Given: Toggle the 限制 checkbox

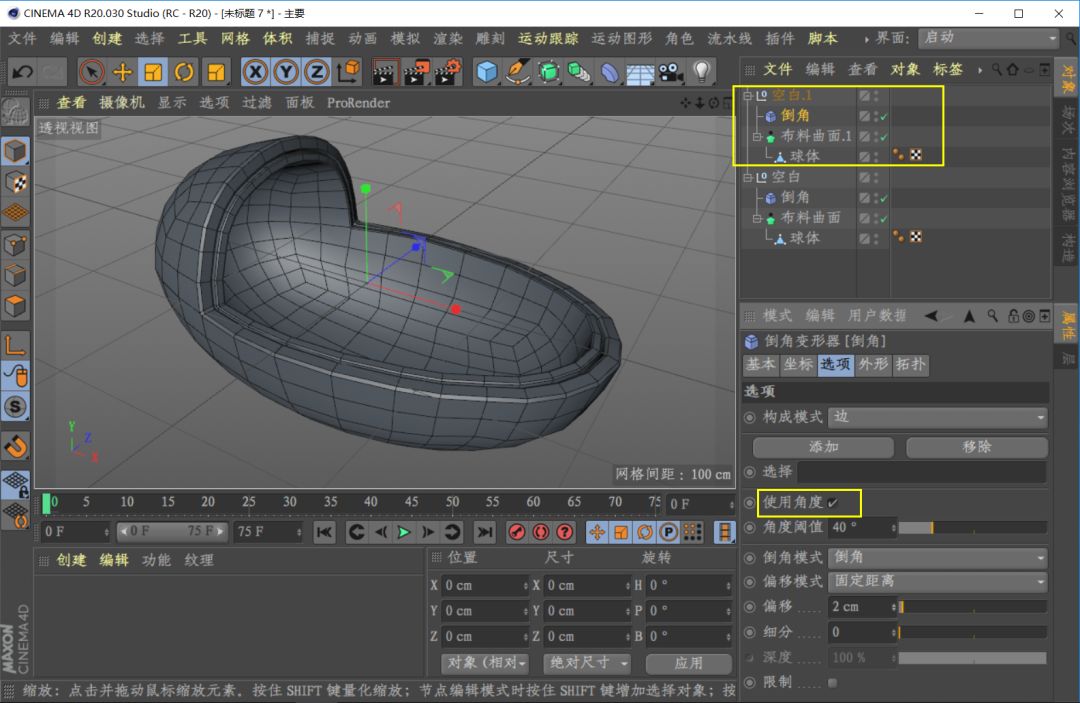Looking at the screenshot, I should pos(832,682).
